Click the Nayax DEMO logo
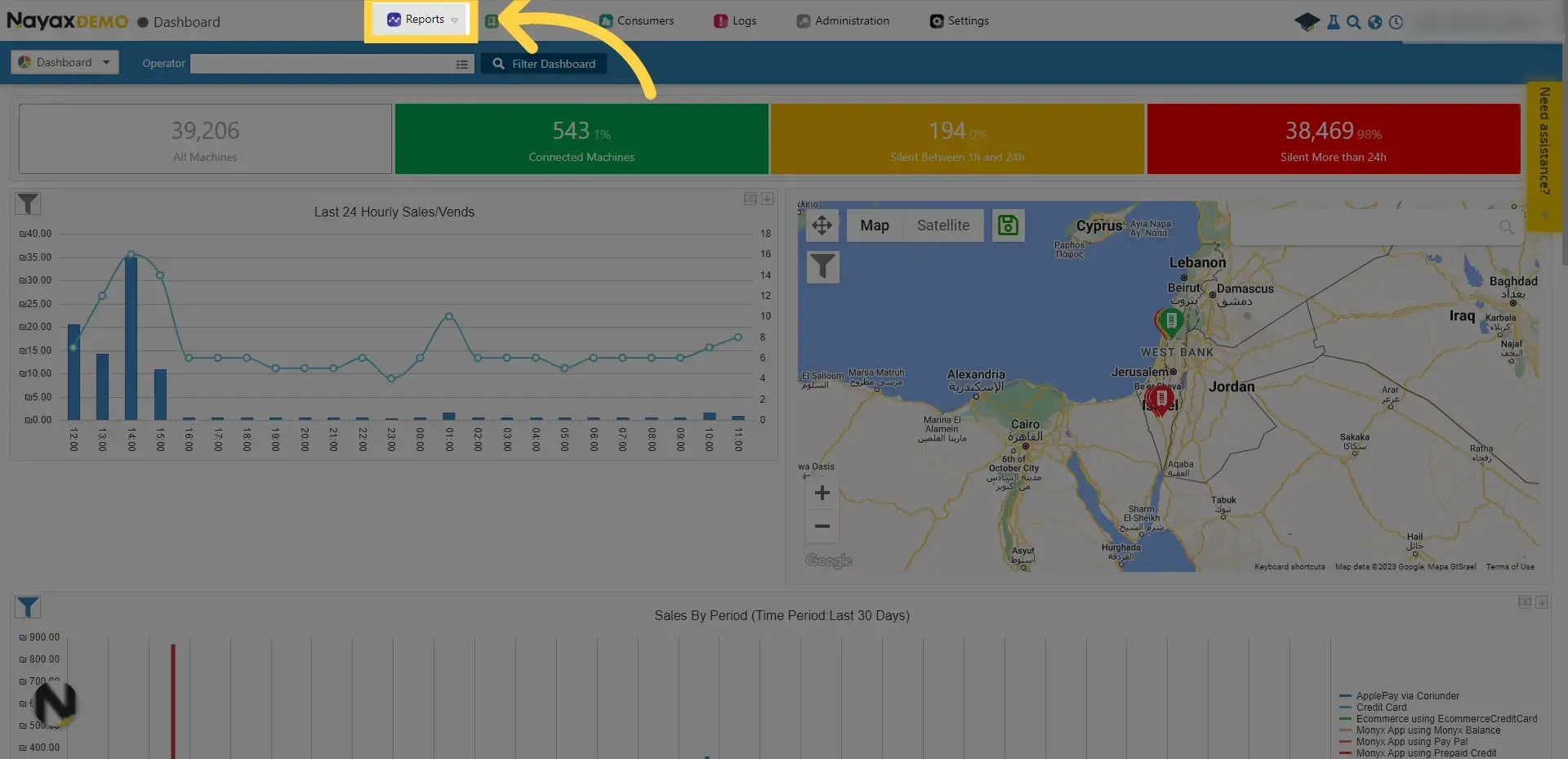This screenshot has width=1568, height=759. pyautogui.click(x=67, y=20)
